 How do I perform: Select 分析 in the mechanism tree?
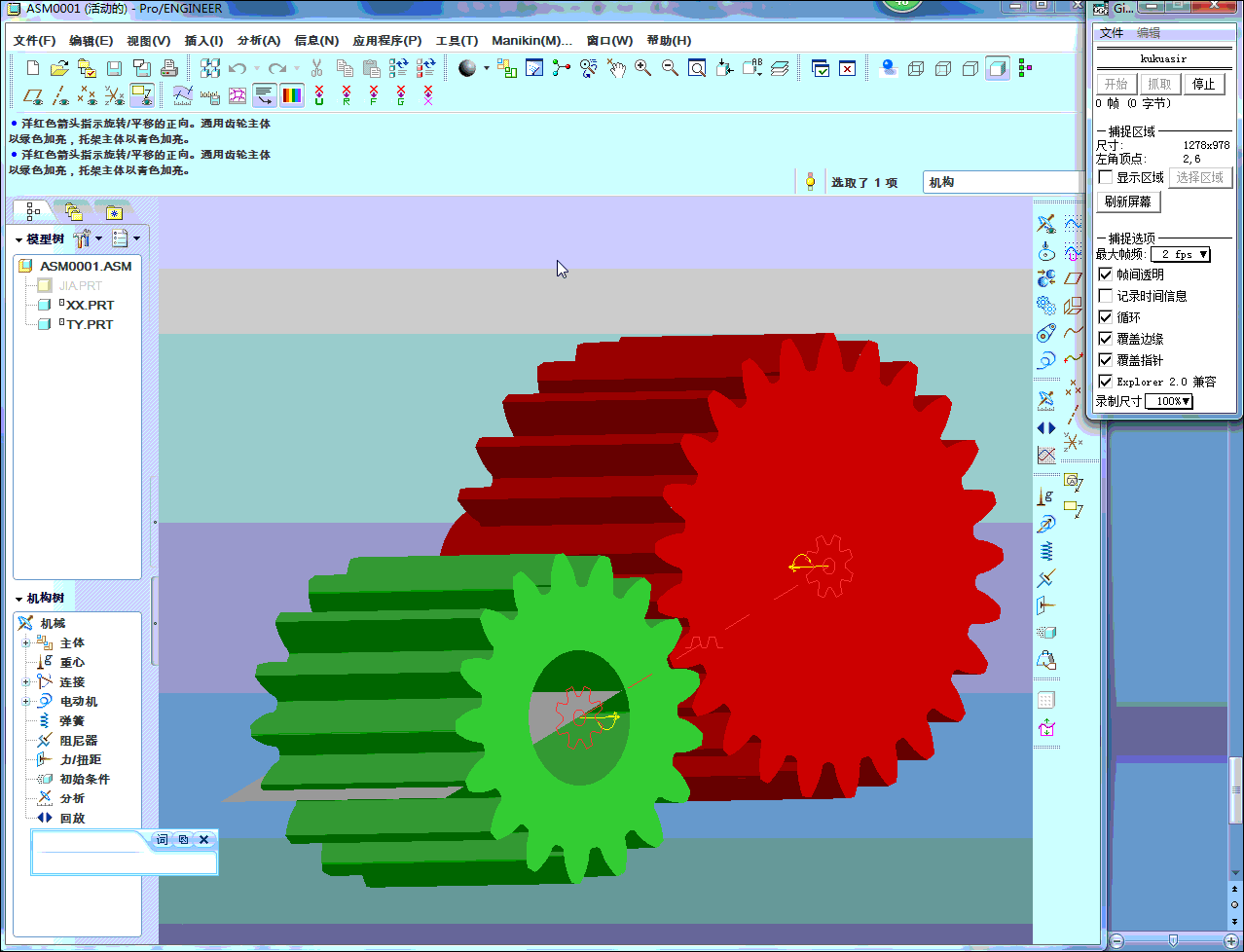(x=72, y=798)
